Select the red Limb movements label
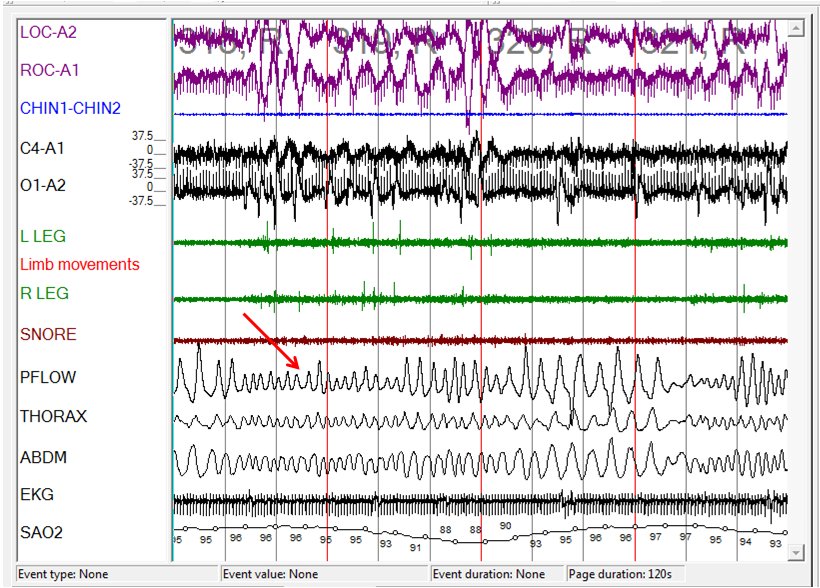Screen dimensions: 820x588 point(80,265)
